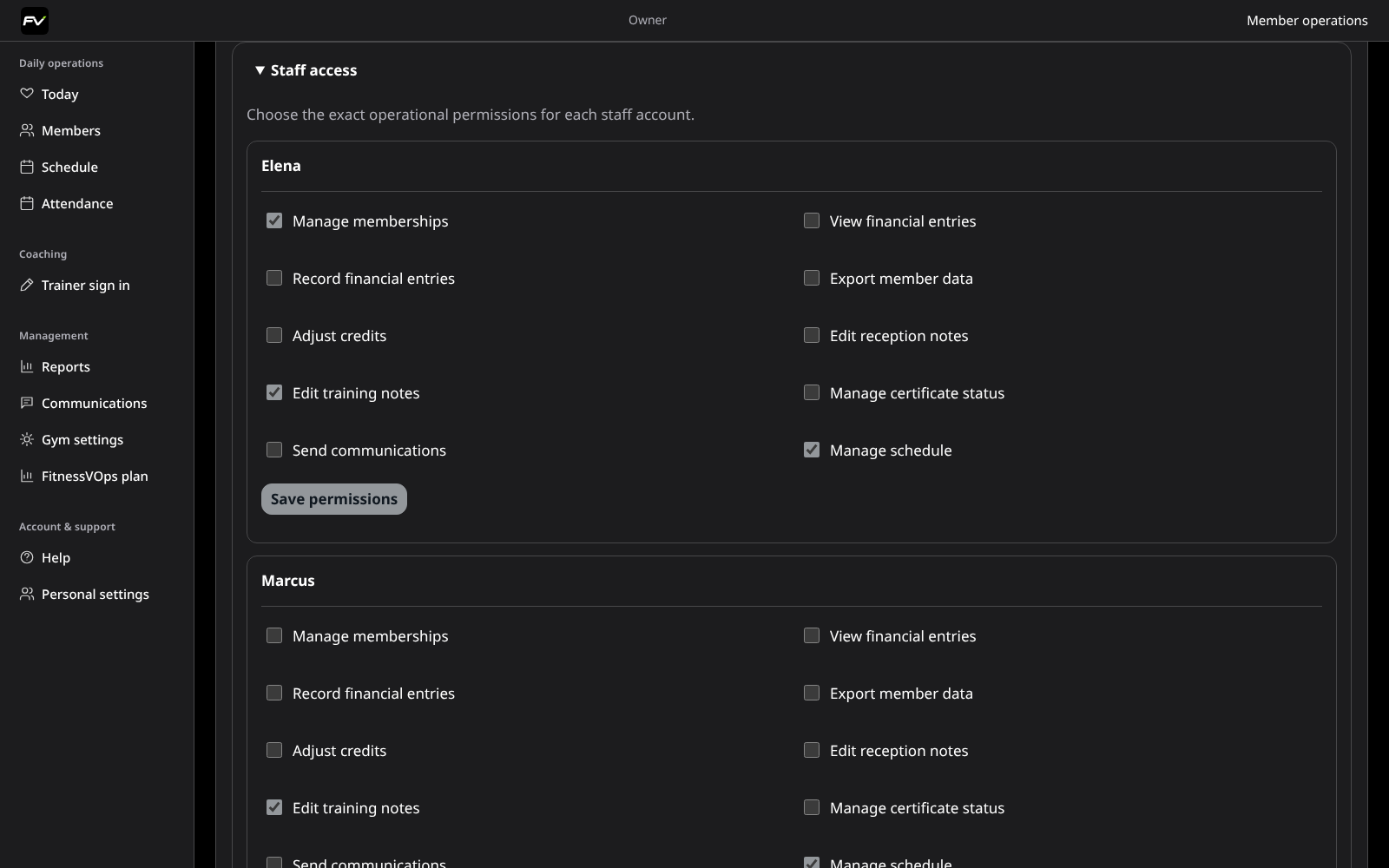The width and height of the screenshot is (1389, 868).
Task: Click the question mark icon beside Help
Action: 27,557
